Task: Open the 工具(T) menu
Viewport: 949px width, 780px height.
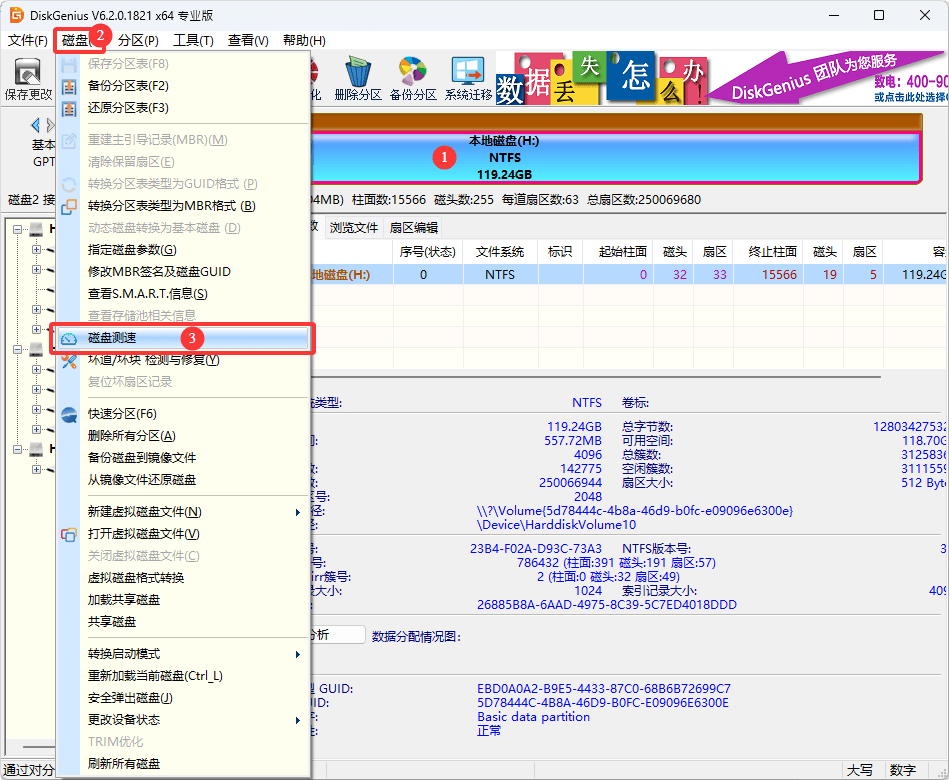Action: (x=194, y=41)
